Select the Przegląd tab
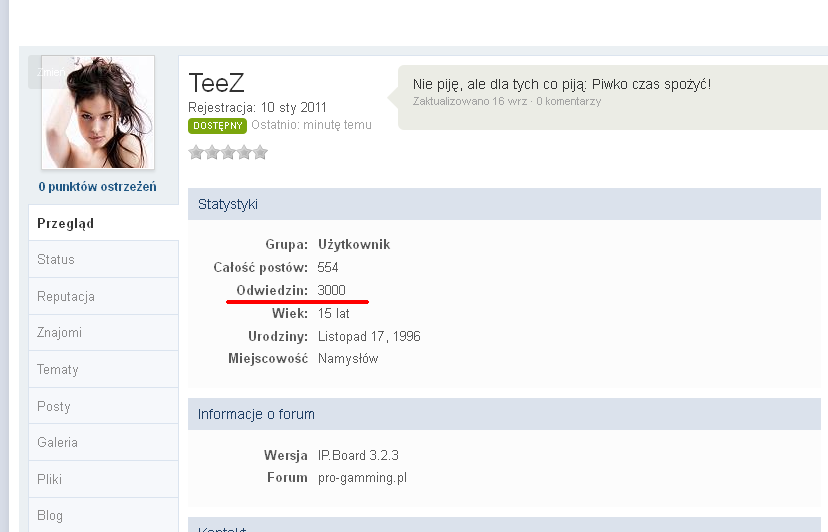Viewport: 828px width, 532px height. (66, 223)
